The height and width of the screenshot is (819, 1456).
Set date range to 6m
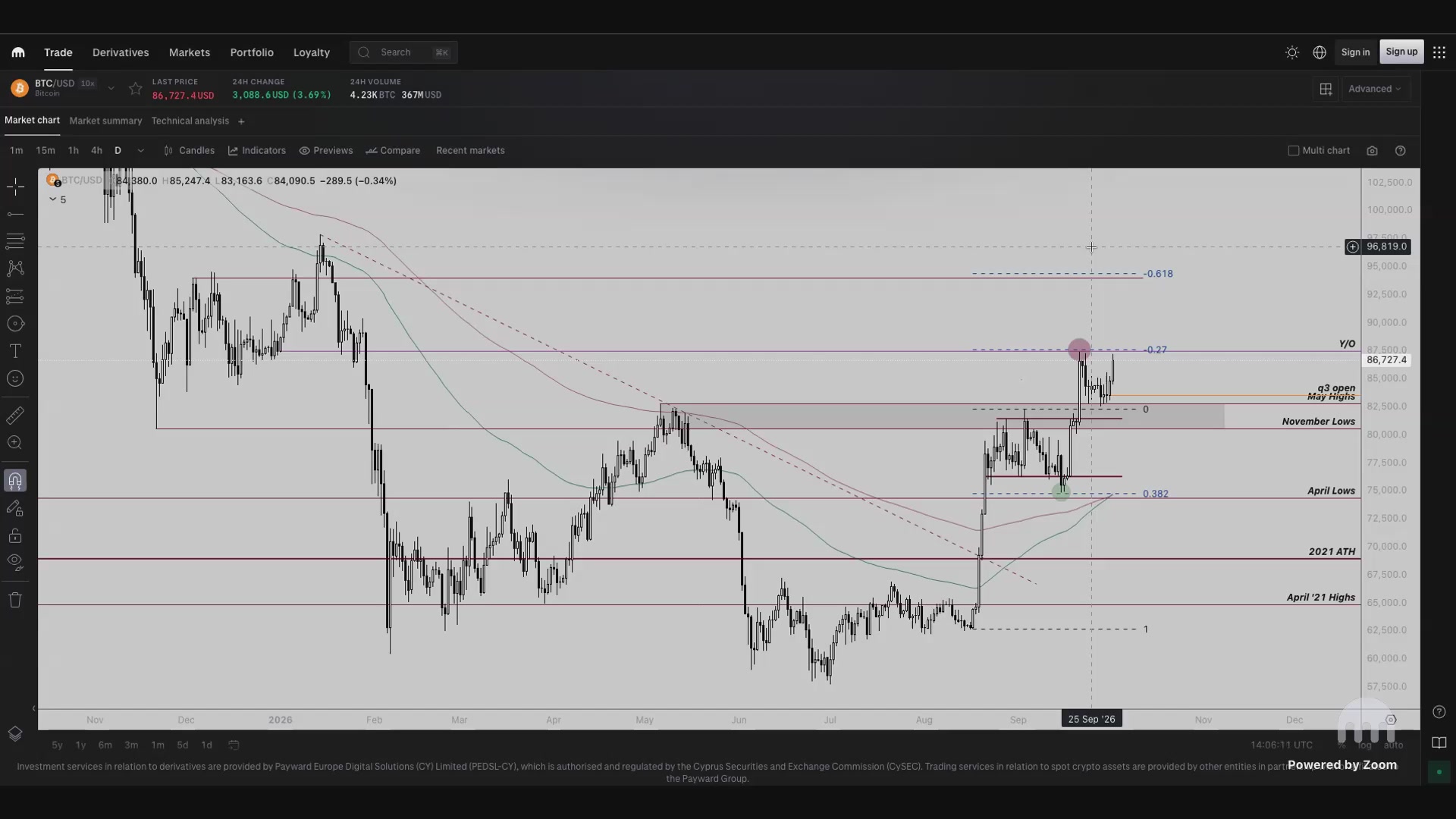105,745
